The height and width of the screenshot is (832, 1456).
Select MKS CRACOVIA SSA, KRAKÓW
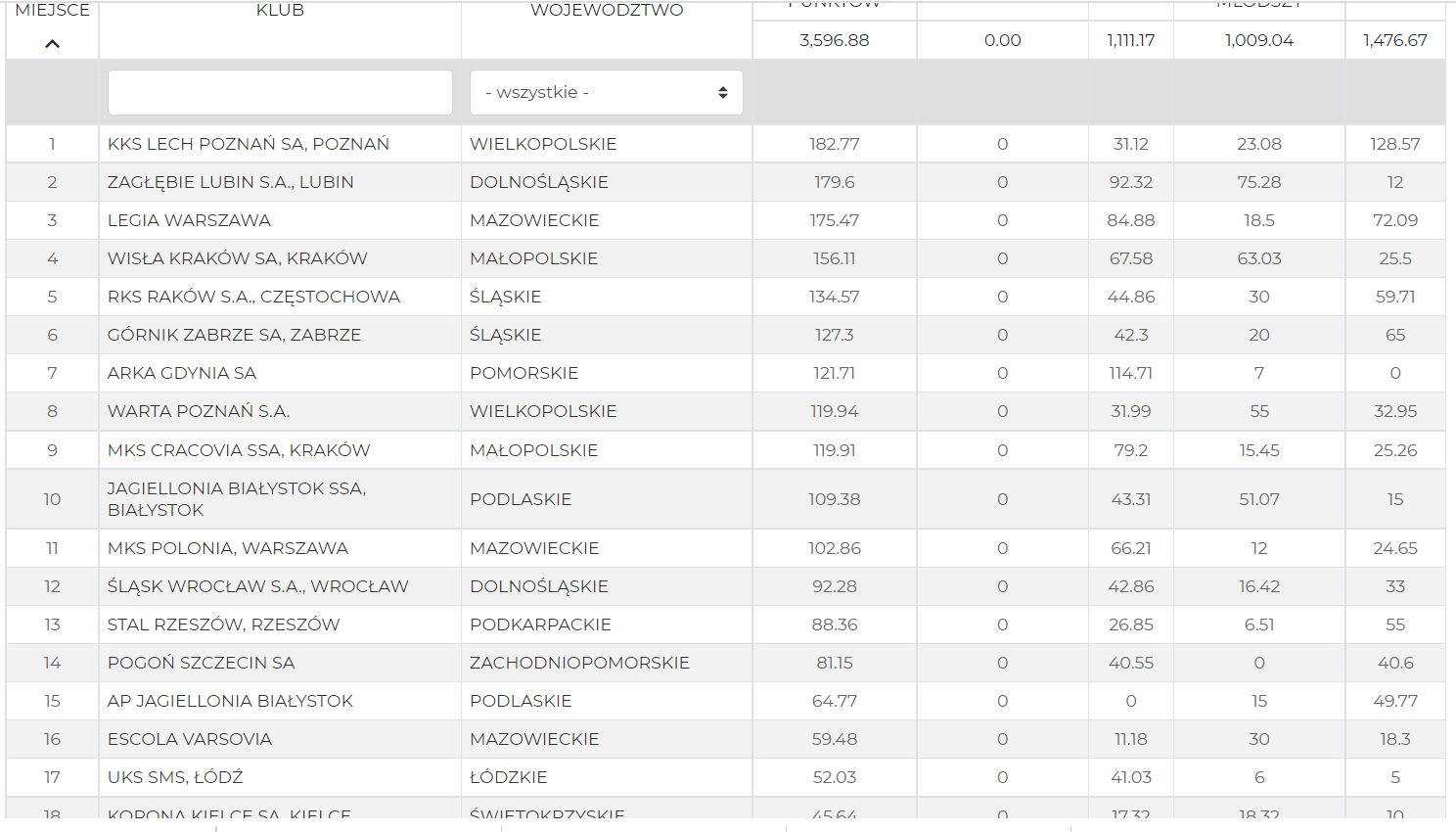pos(239,450)
